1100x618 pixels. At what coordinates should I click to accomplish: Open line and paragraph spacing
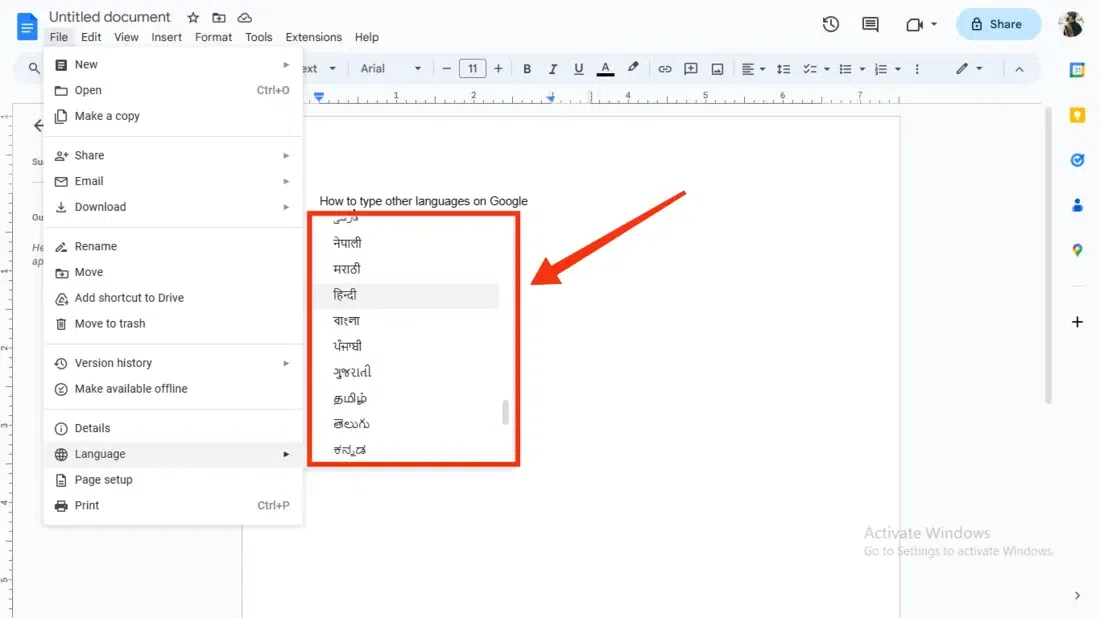coord(784,69)
